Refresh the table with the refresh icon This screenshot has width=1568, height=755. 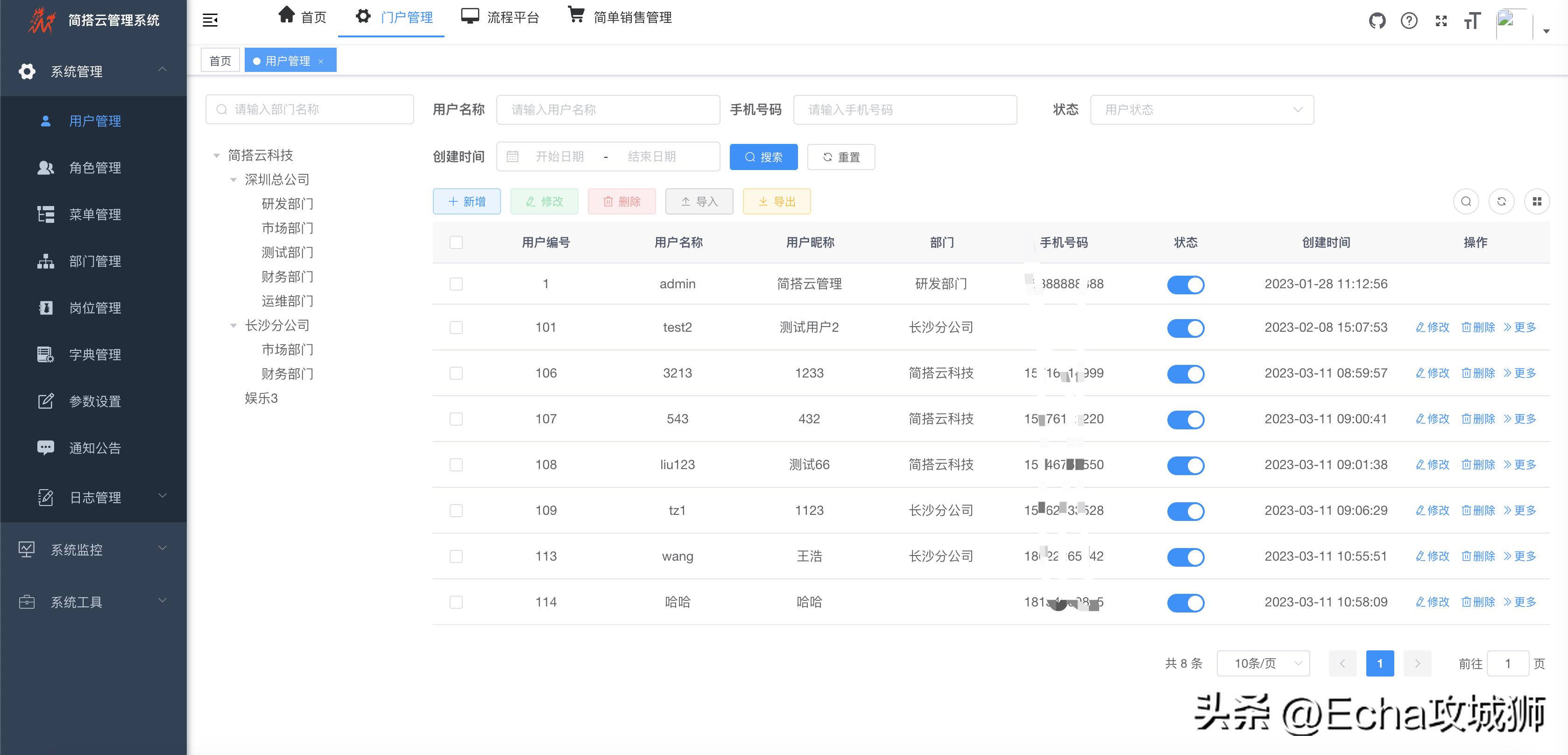(x=1502, y=201)
